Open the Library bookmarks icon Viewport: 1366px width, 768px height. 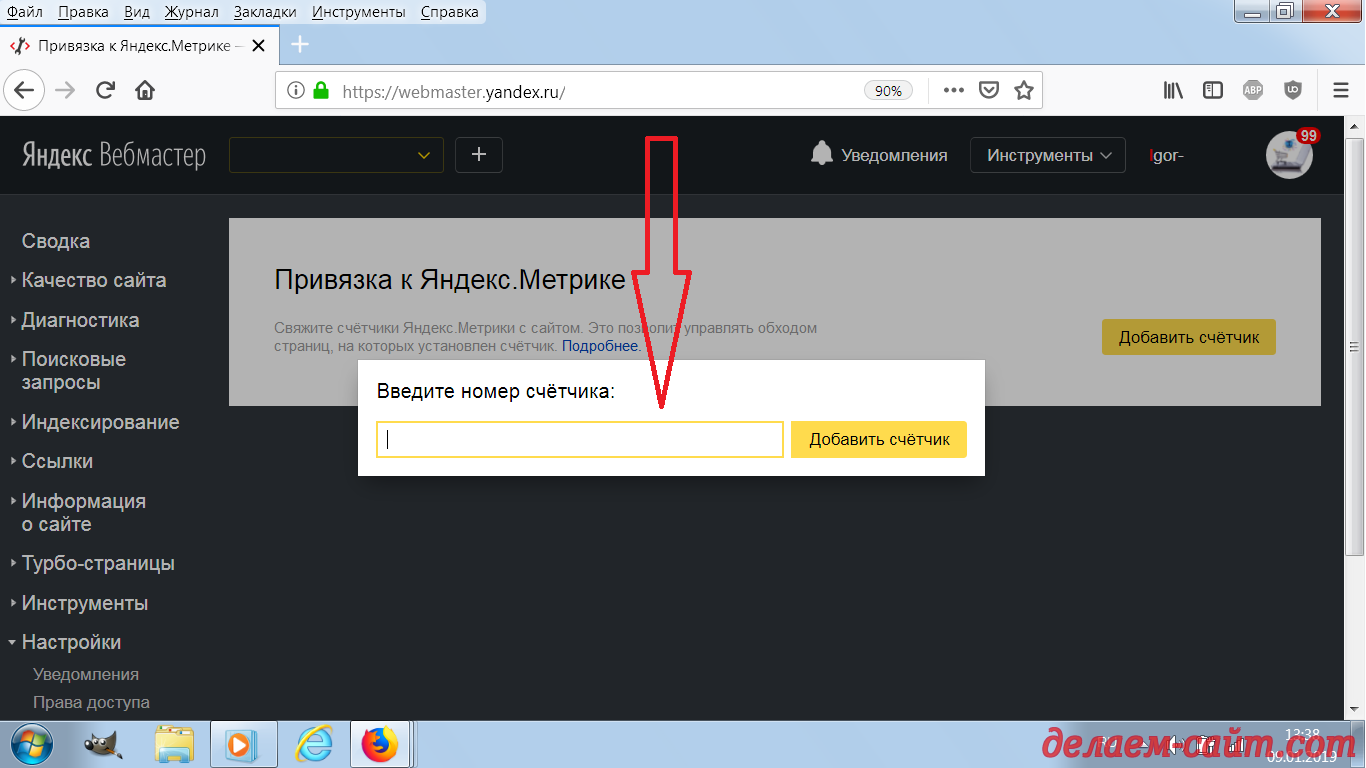(x=1173, y=90)
